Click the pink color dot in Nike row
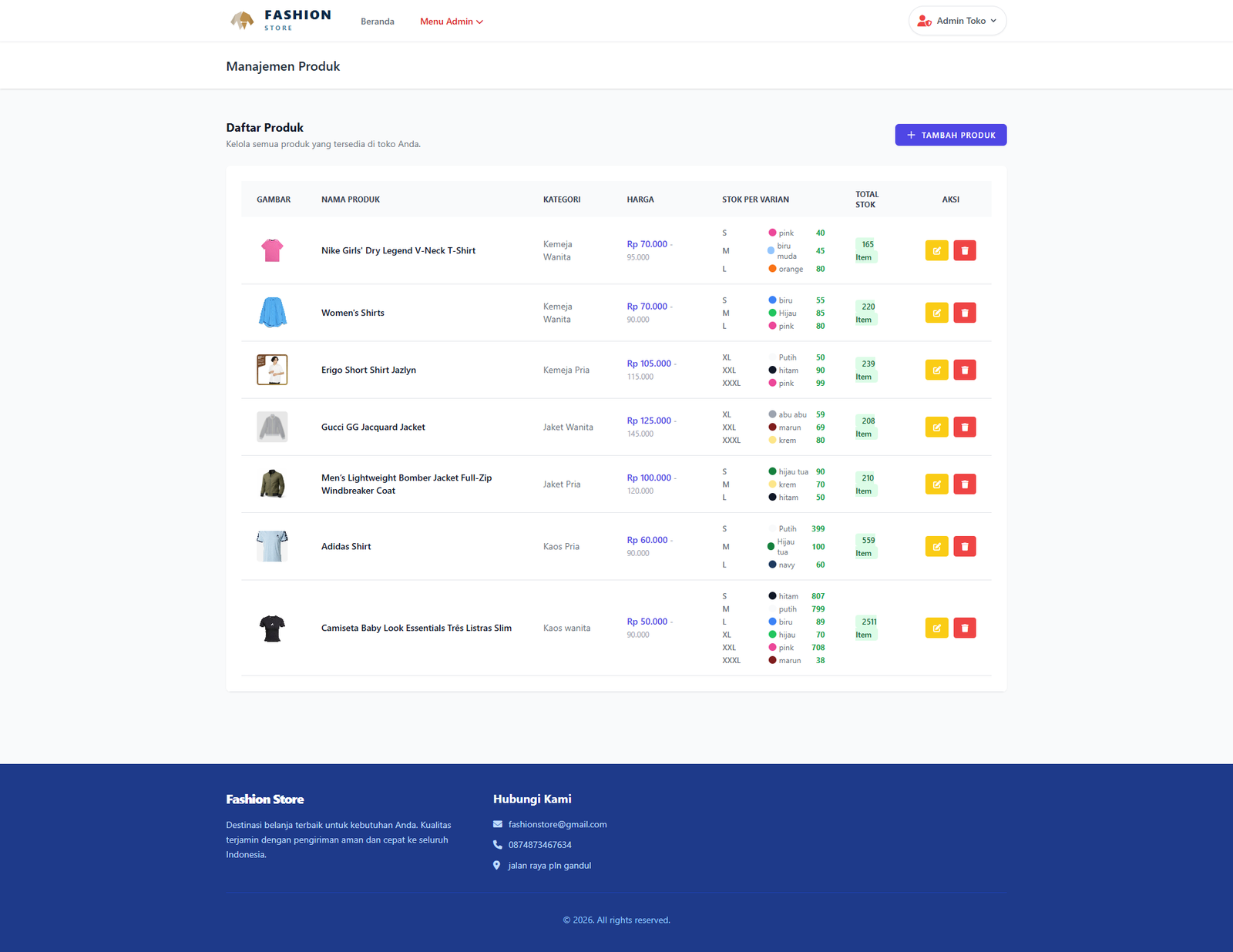The width and height of the screenshot is (1233, 952). (x=772, y=233)
